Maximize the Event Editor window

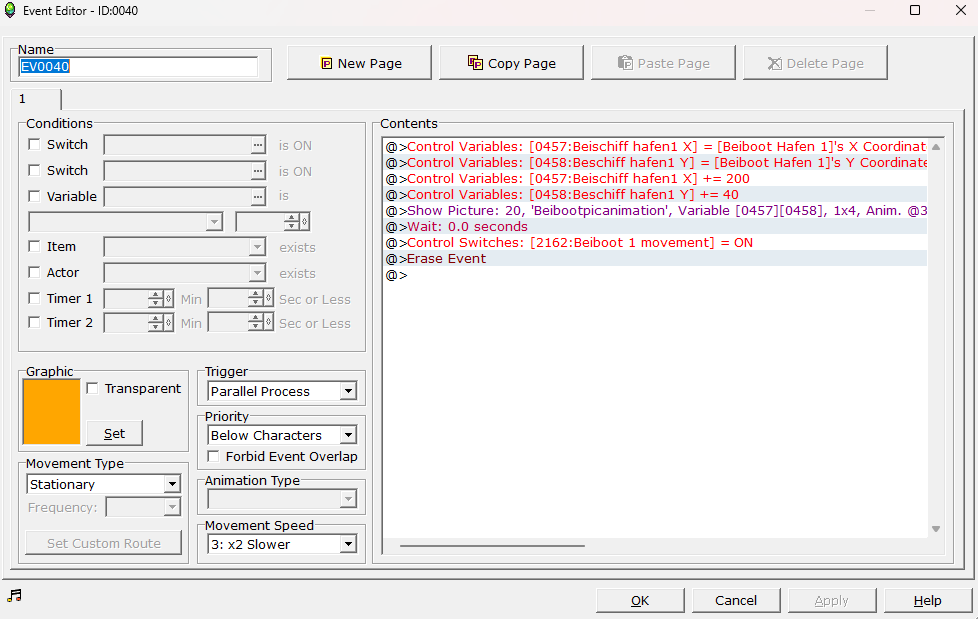tap(914, 11)
